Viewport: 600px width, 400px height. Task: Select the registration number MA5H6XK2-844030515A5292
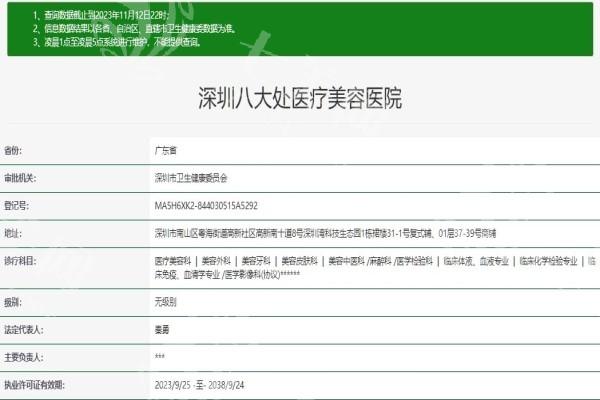tap(206, 206)
